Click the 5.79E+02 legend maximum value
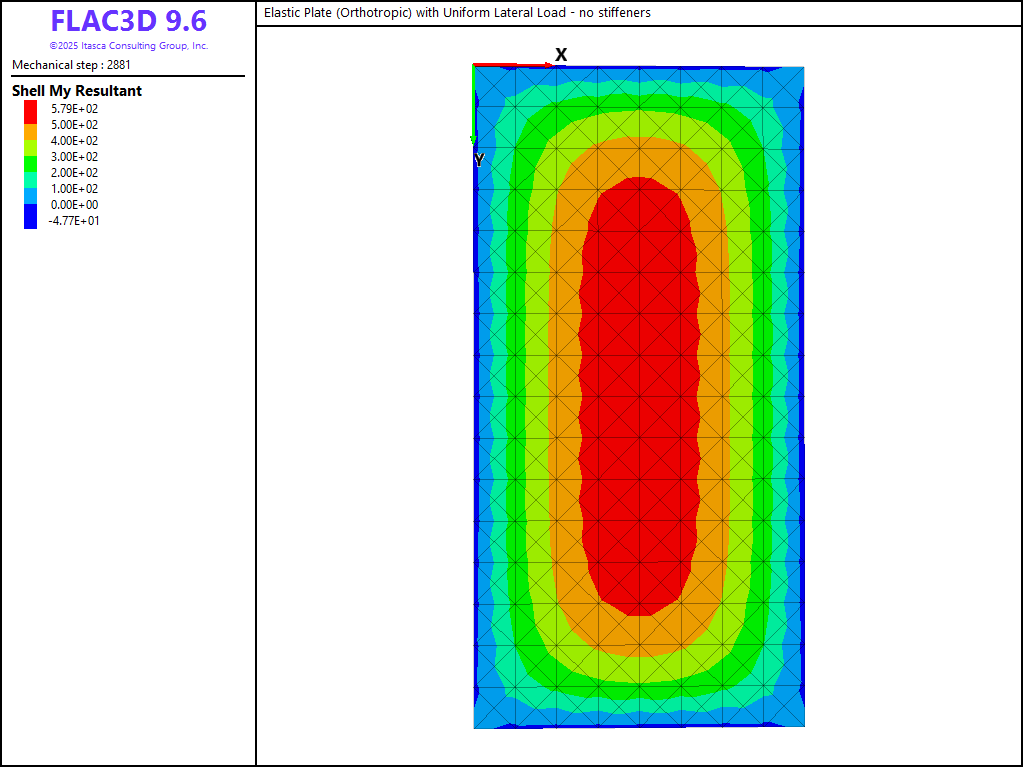 [x=75, y=109]
